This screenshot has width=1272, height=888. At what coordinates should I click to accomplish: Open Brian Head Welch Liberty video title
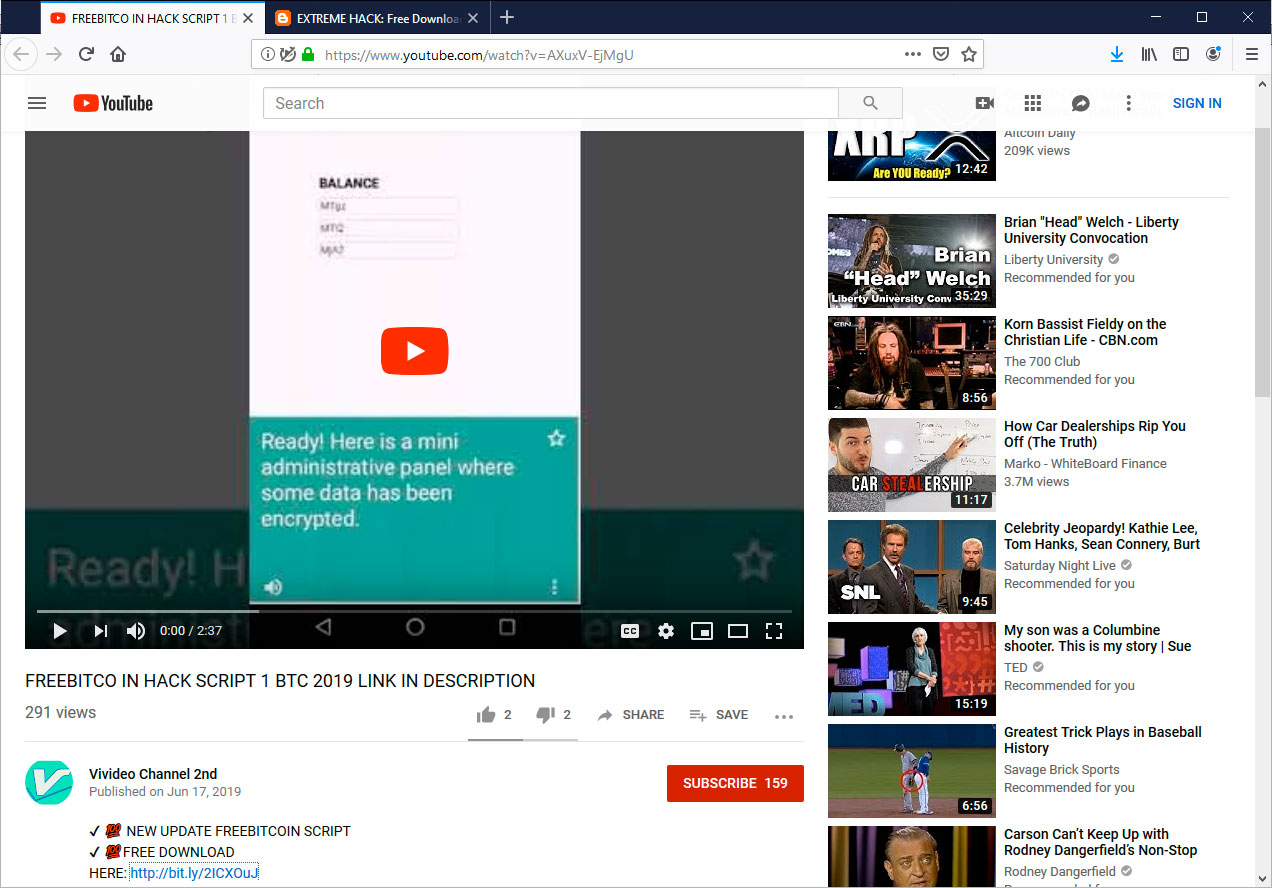tap(1091, 230)
